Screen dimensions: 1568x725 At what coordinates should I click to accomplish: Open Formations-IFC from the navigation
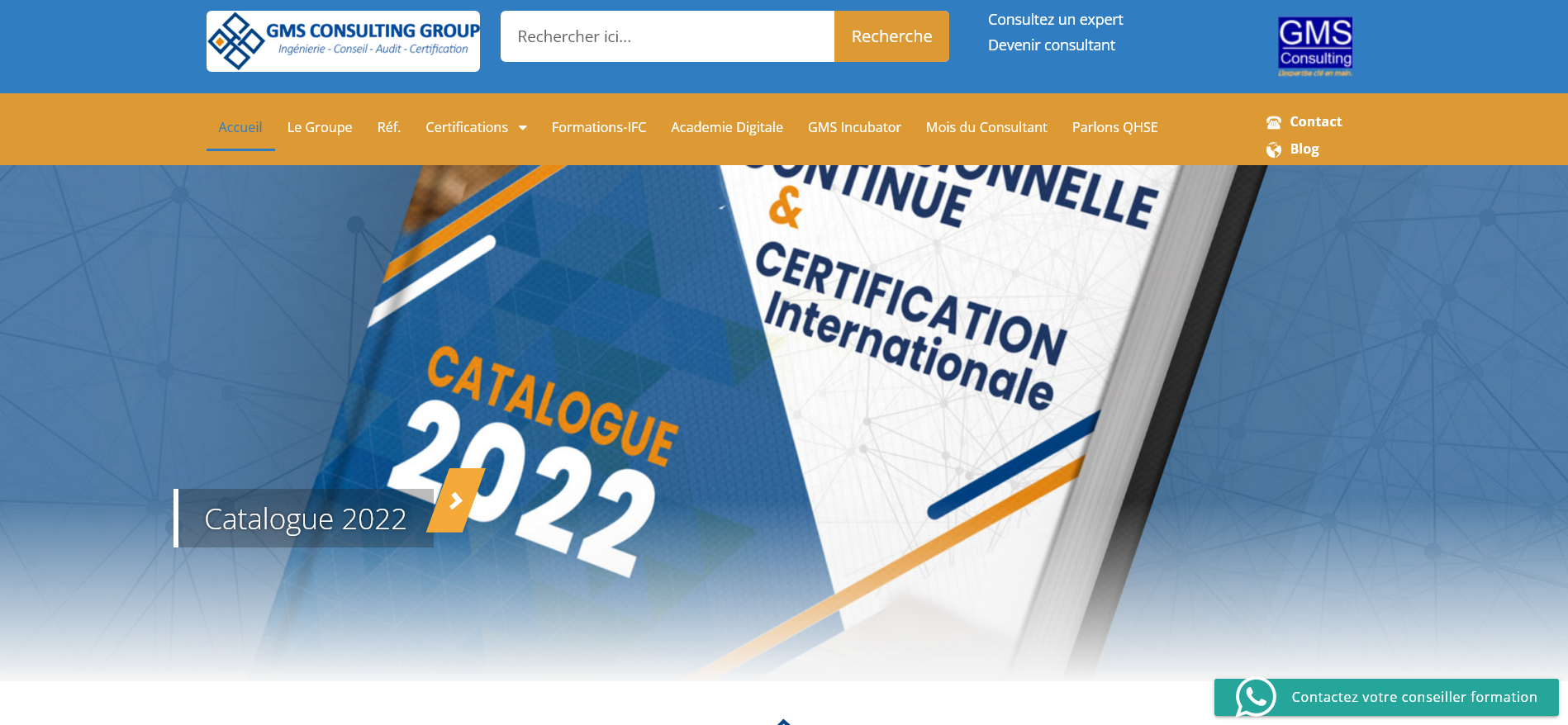(599, 127)
